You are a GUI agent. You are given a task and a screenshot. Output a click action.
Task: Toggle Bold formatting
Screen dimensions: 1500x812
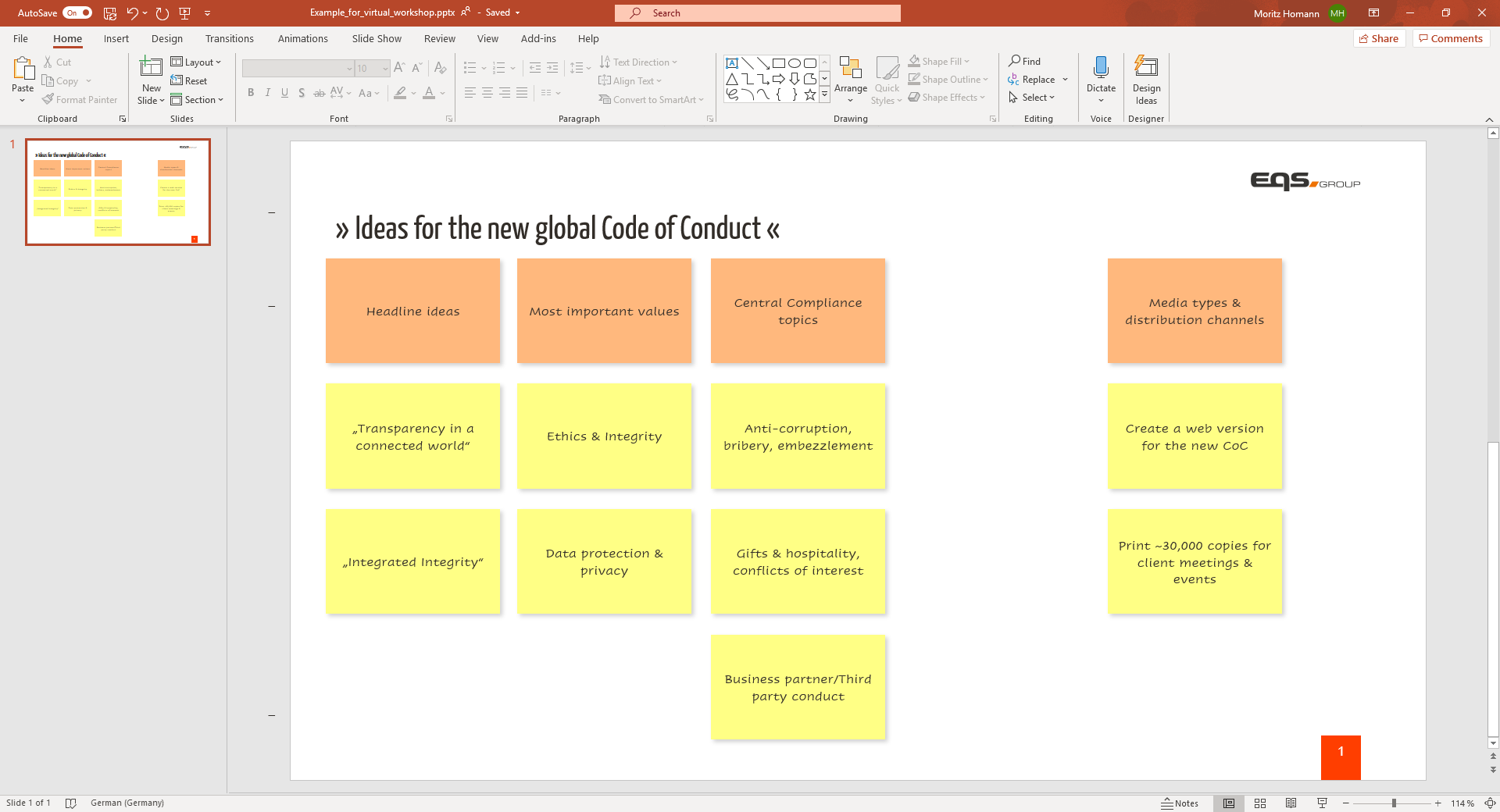pos(251,93)
